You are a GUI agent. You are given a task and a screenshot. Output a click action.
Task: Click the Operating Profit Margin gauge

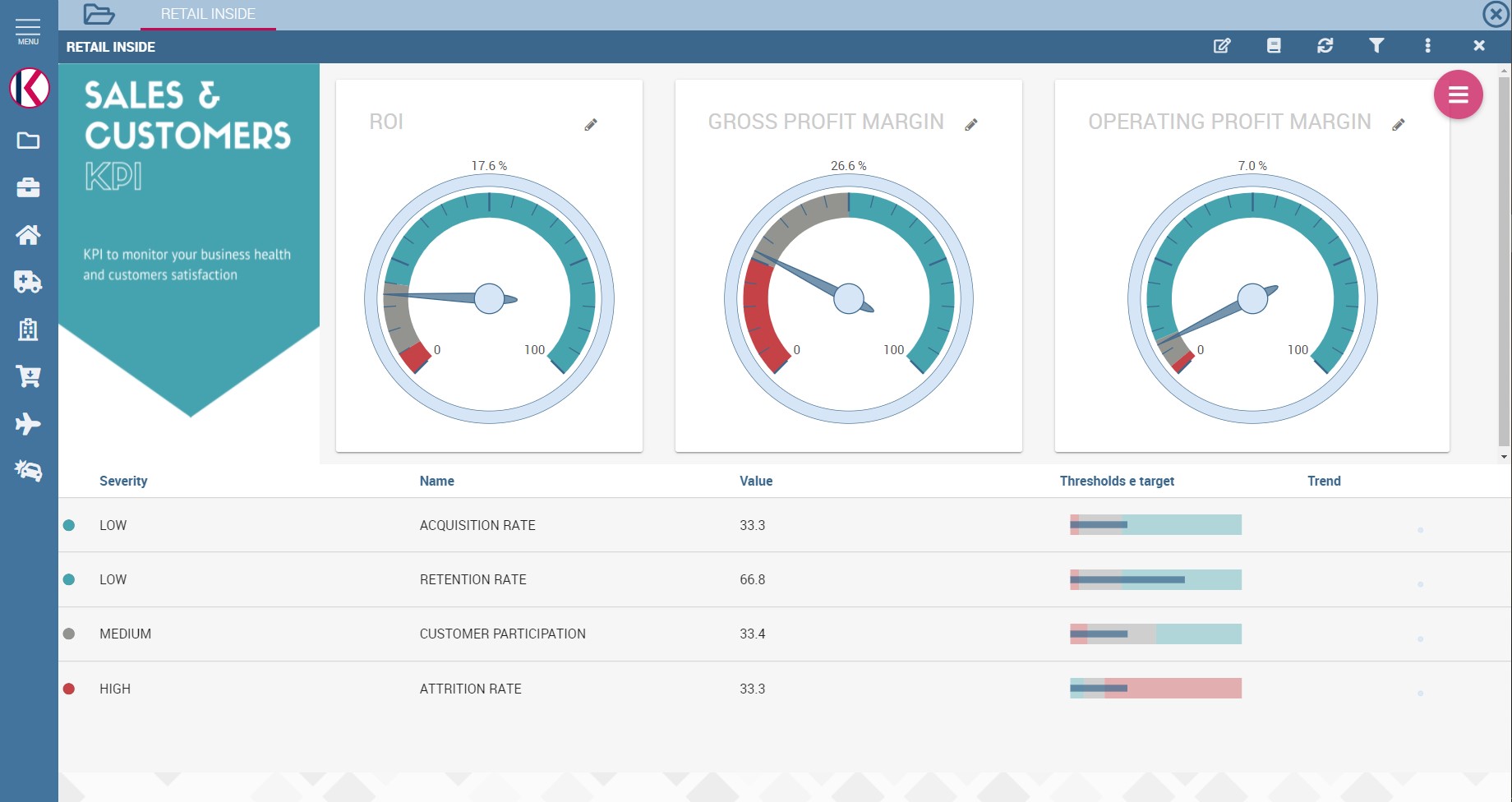tap(1252, 299)
